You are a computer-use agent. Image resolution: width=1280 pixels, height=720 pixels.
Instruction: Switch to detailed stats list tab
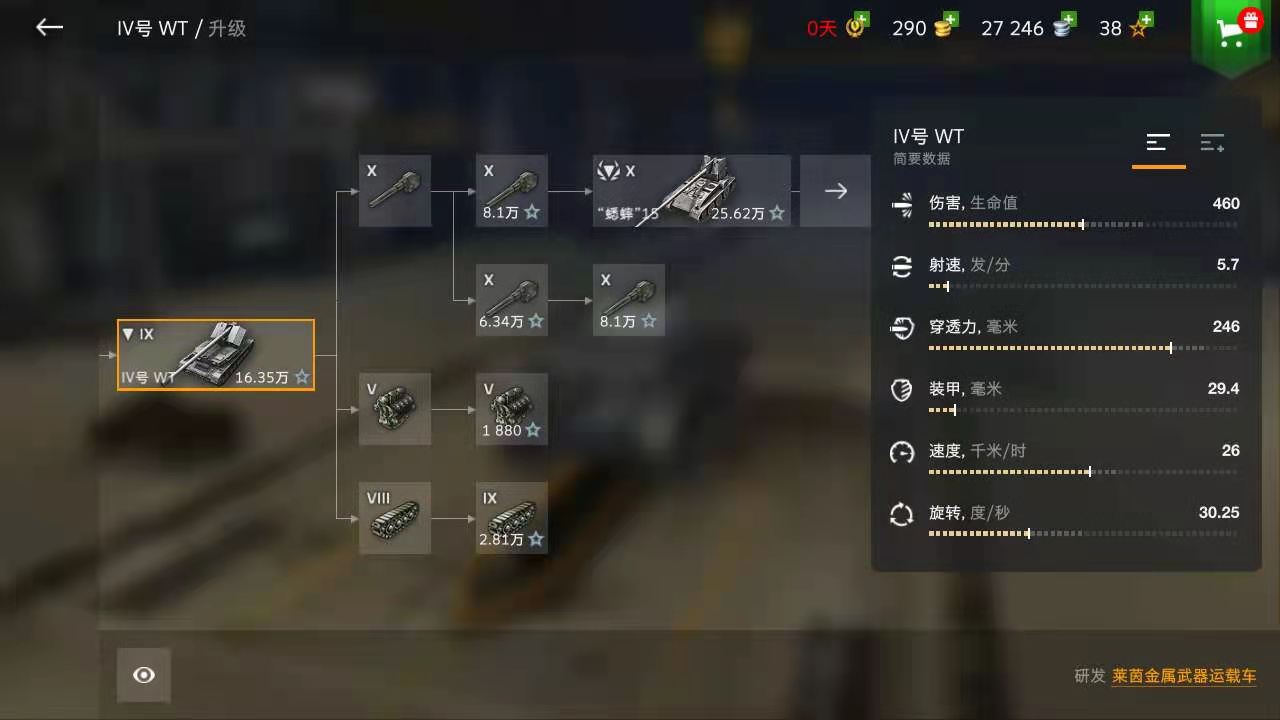1212,144
